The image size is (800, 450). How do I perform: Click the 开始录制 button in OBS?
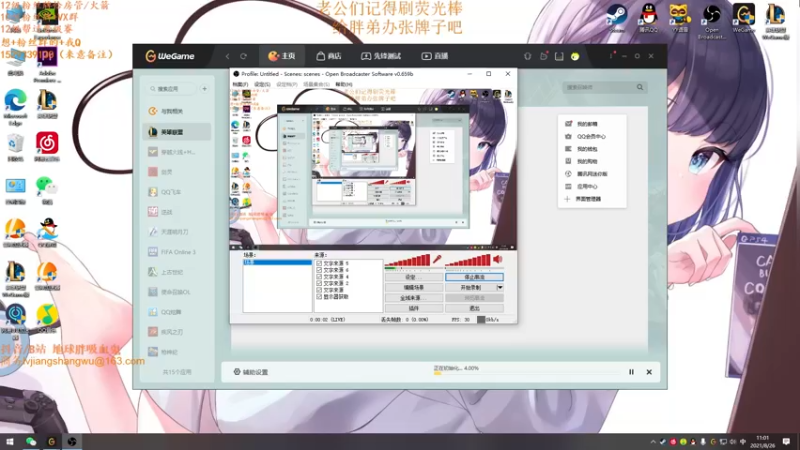pos(470,287)
